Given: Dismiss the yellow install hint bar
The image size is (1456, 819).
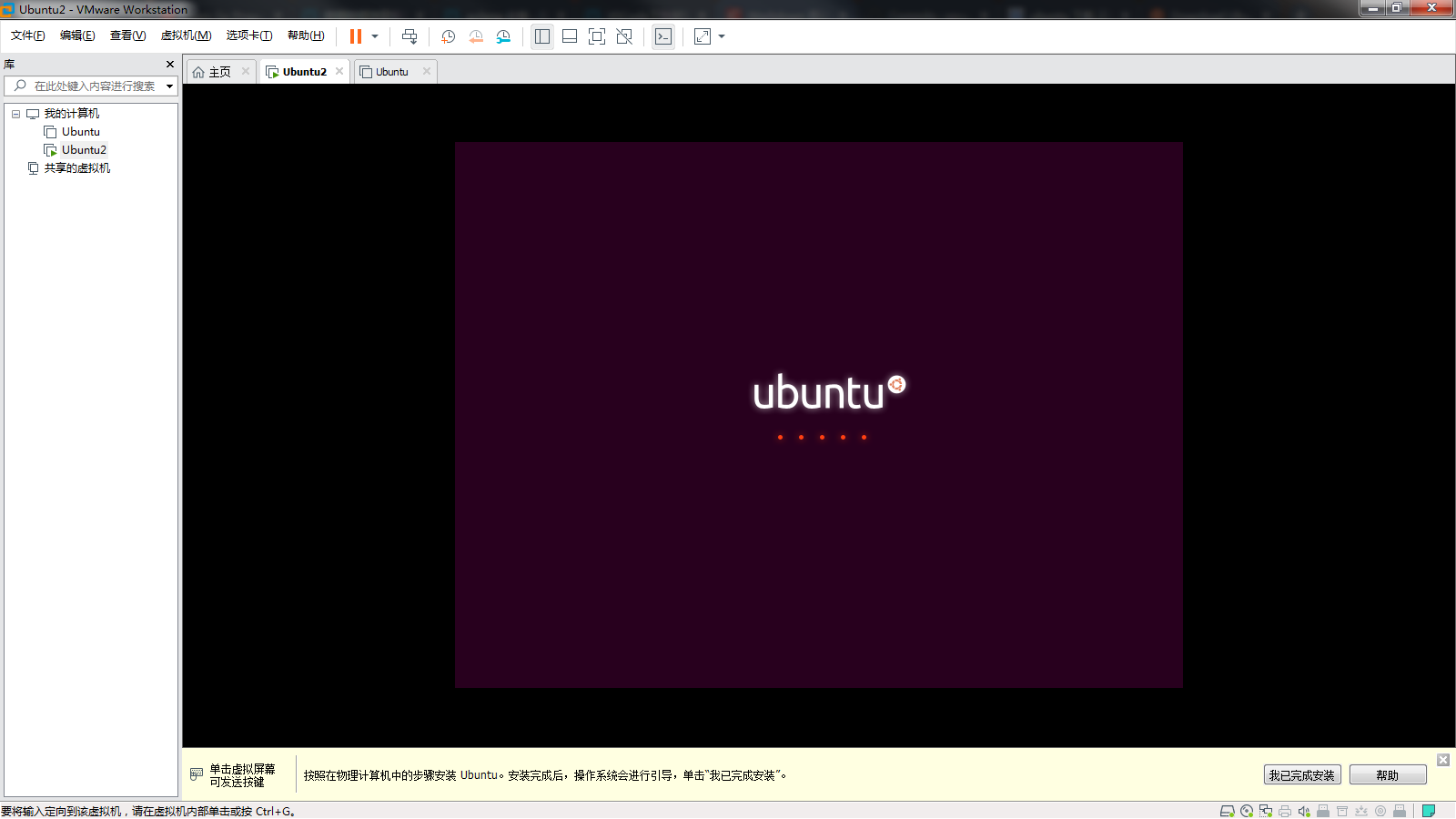Looking at the screenshot, I should click(x=1443, y=760).
